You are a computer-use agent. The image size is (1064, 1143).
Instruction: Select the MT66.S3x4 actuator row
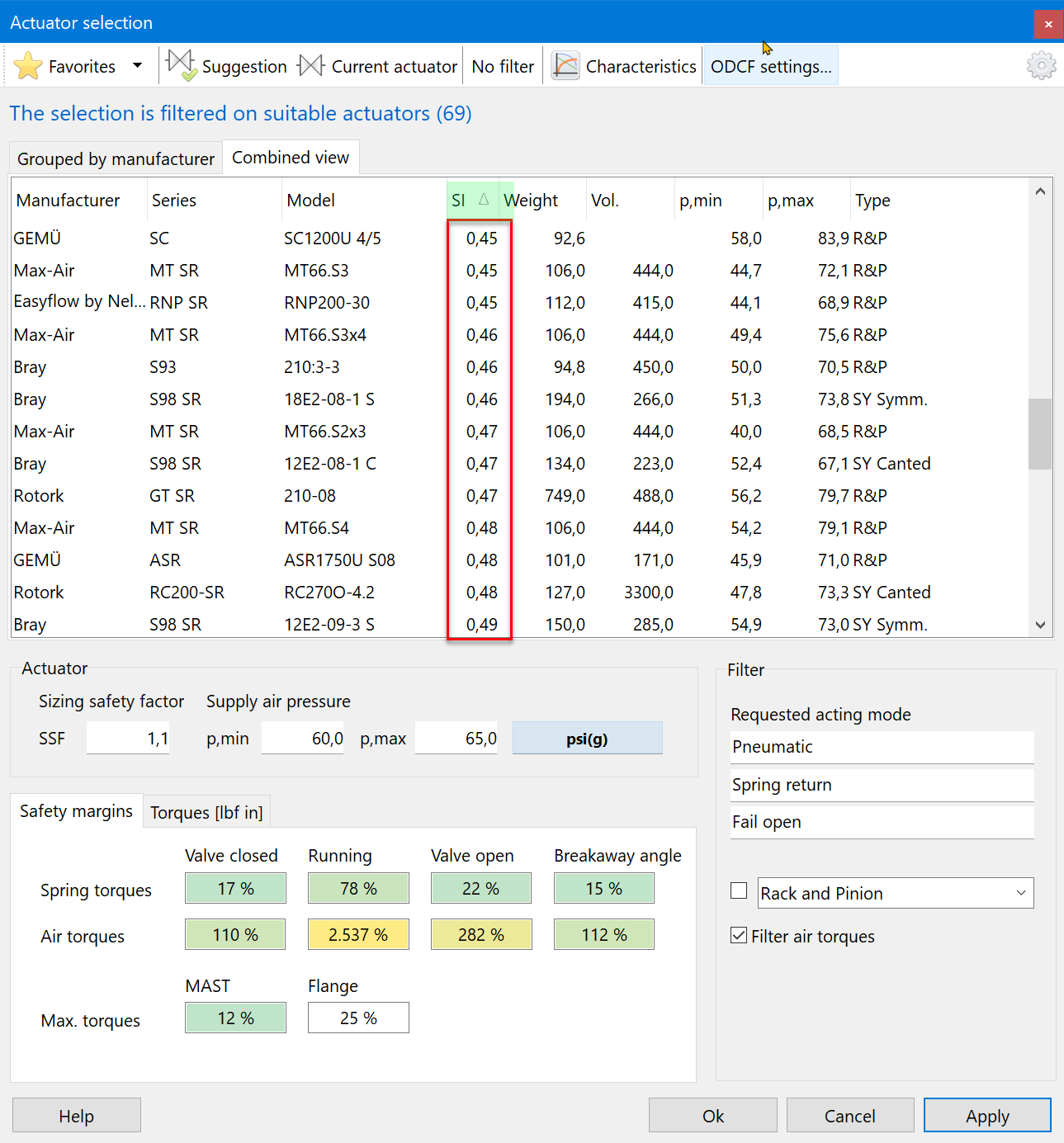520,335
